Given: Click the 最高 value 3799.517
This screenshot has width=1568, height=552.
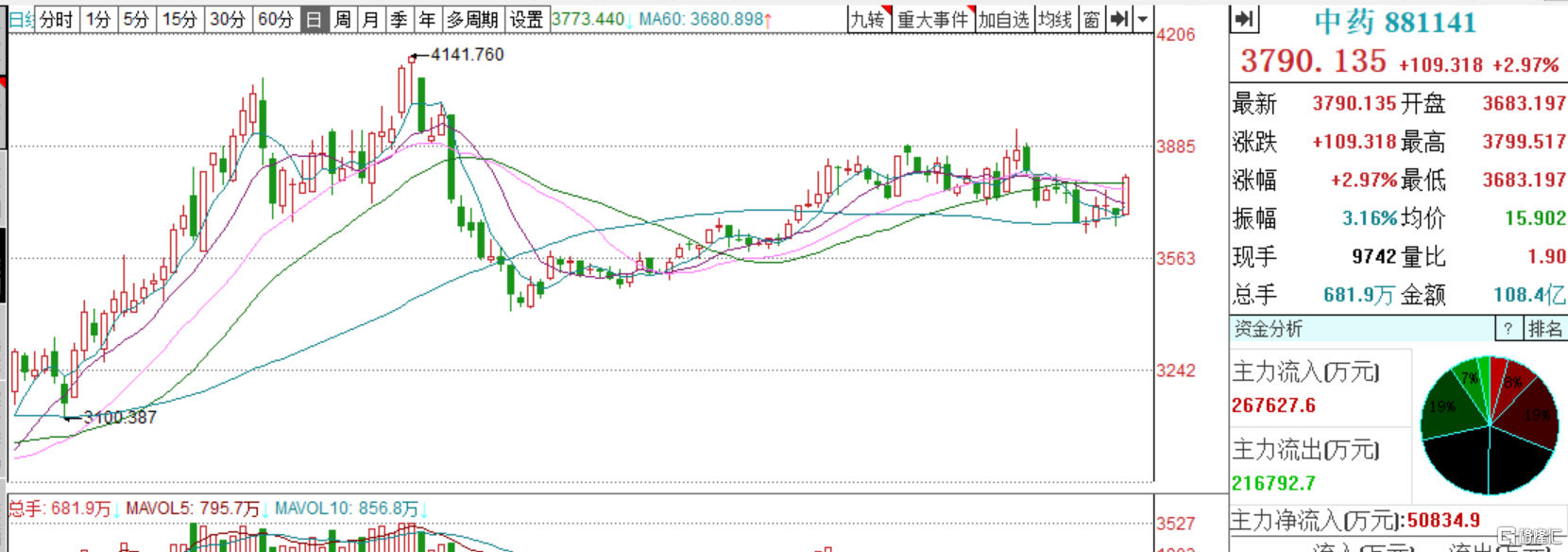Looking at the screenshot, I should pos(1525,142).
